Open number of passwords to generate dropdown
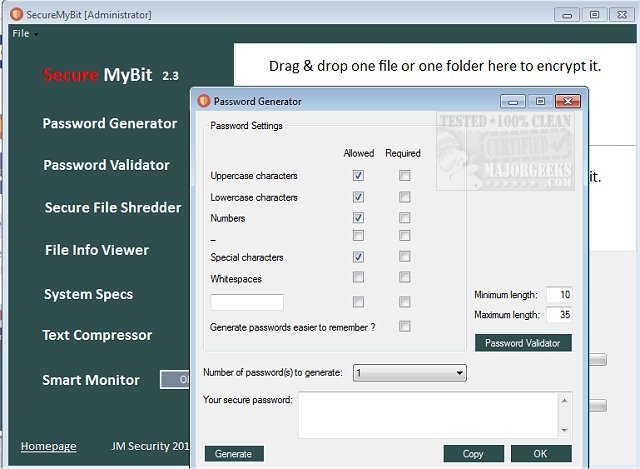The height and width of the screenshot is (469, 640). 409,373
